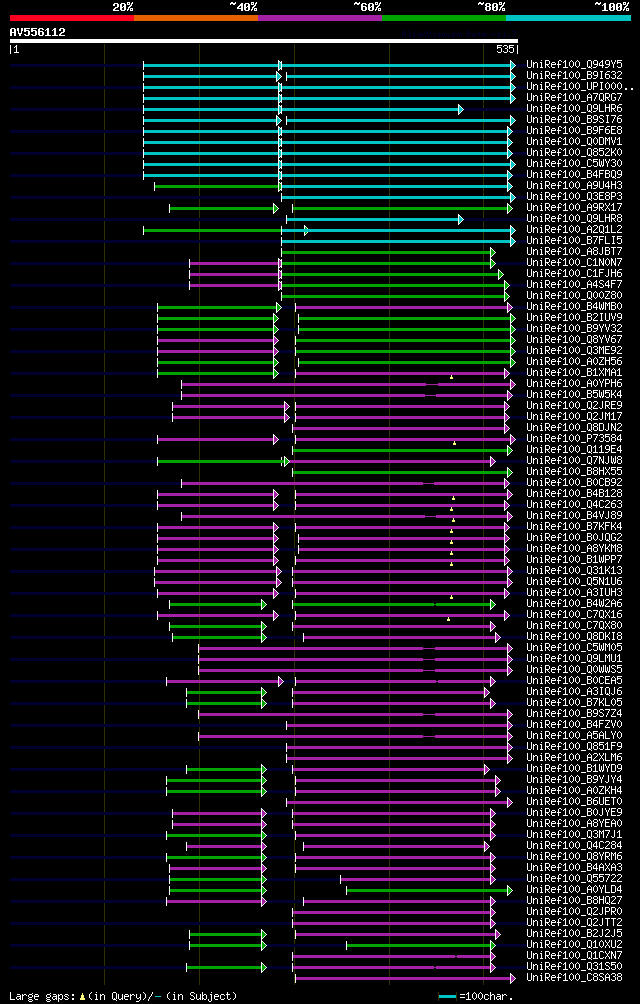Select hit label UniRef100_C7QX80

574,626
